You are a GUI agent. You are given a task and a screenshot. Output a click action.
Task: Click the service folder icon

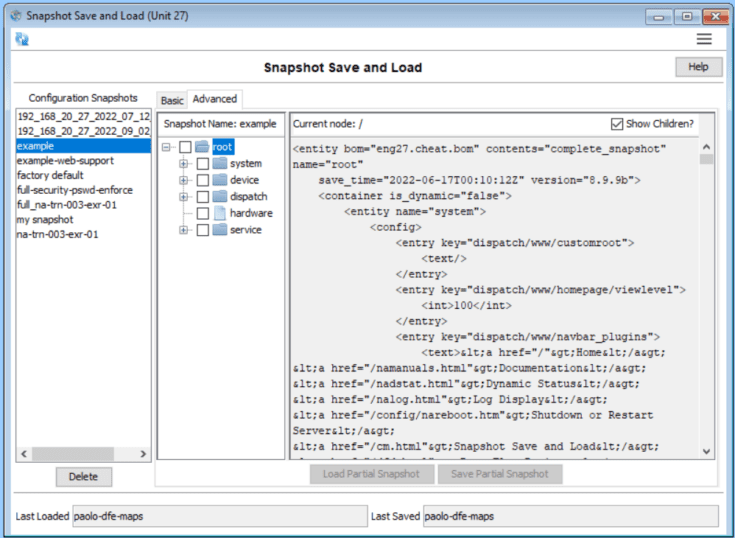pyautogui.click(x=219, y=230)
